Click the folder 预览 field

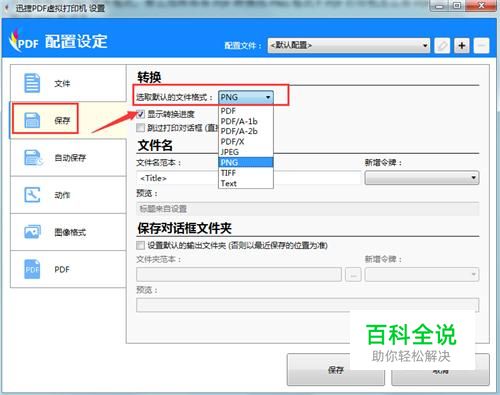point(308,305)
